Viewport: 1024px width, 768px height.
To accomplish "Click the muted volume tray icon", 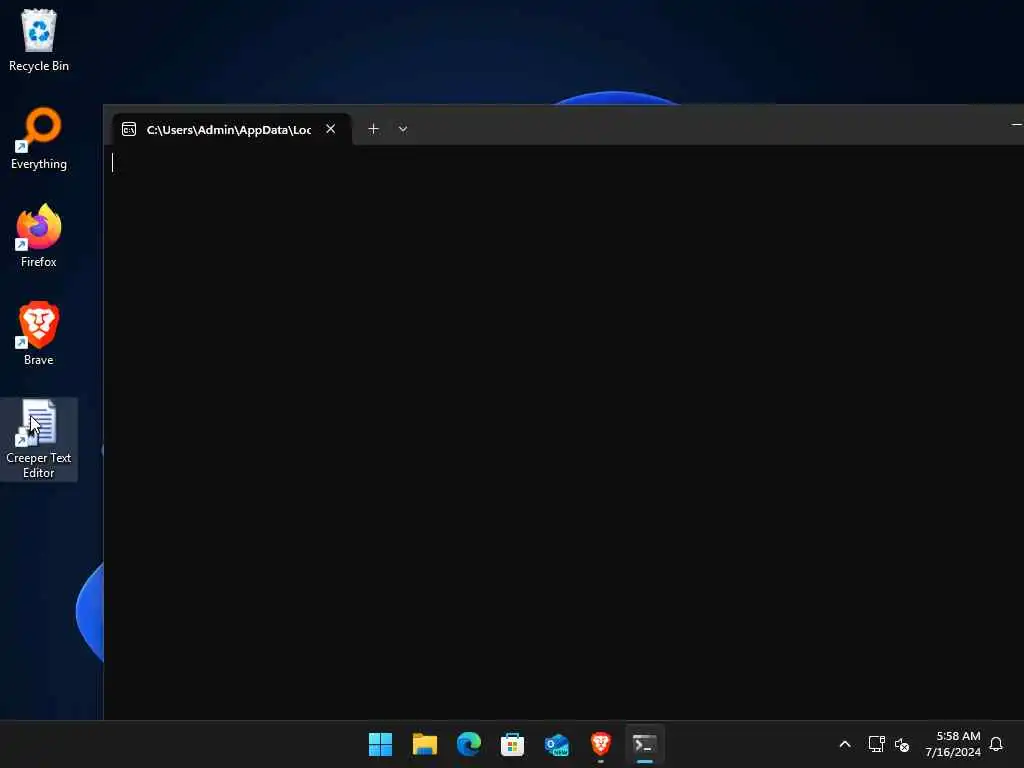I will pyautogui.click(x=902, y=744).
